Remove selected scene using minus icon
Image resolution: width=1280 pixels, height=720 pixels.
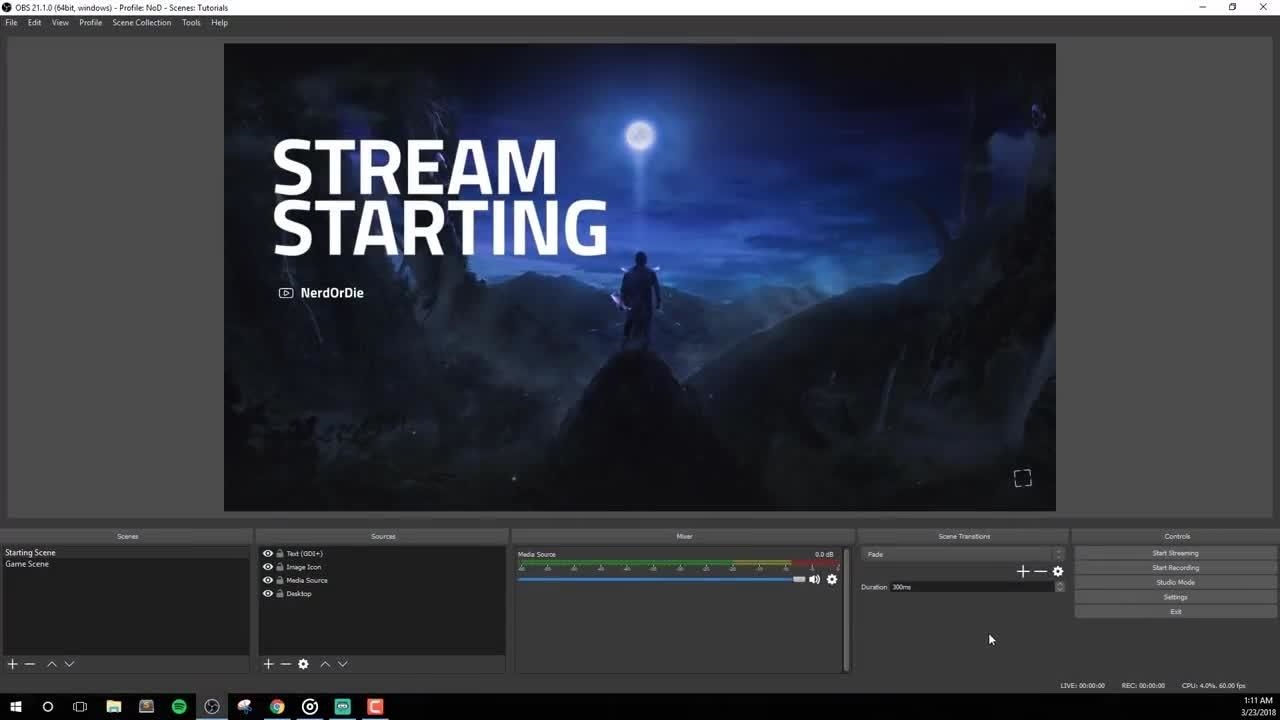point(30,664)
